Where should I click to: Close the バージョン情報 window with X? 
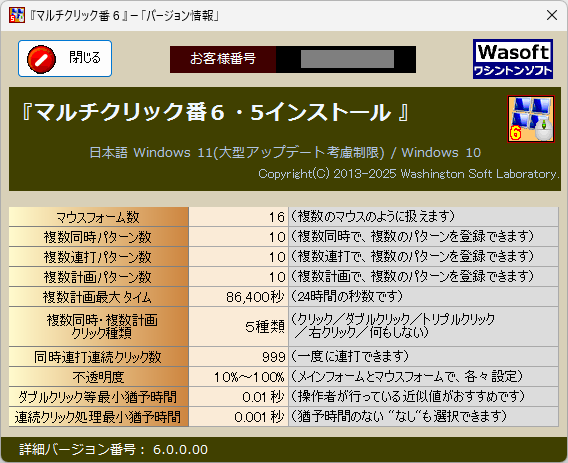click(x=552, y=15)
